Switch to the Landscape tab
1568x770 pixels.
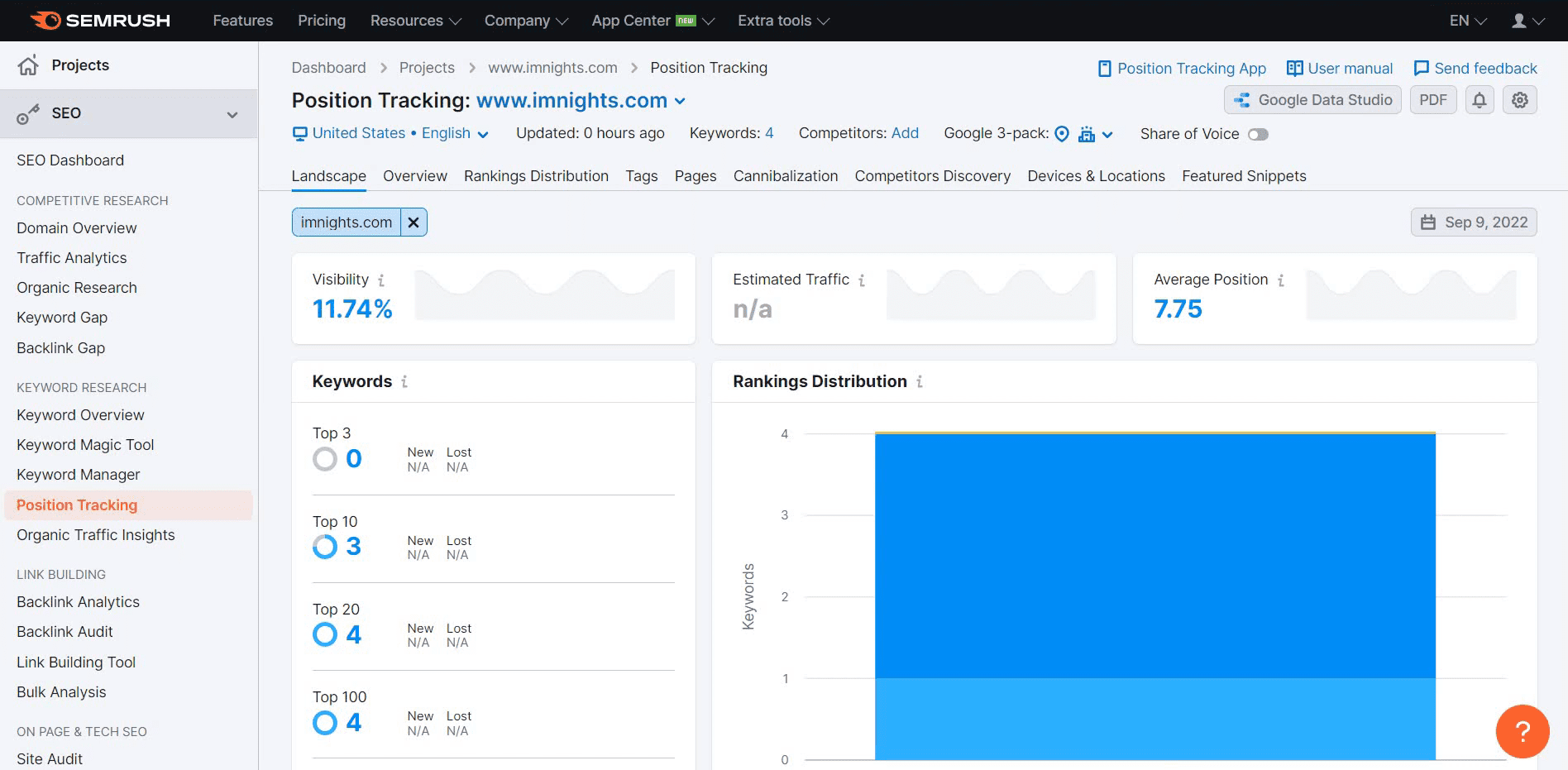(x=329, y=176)
